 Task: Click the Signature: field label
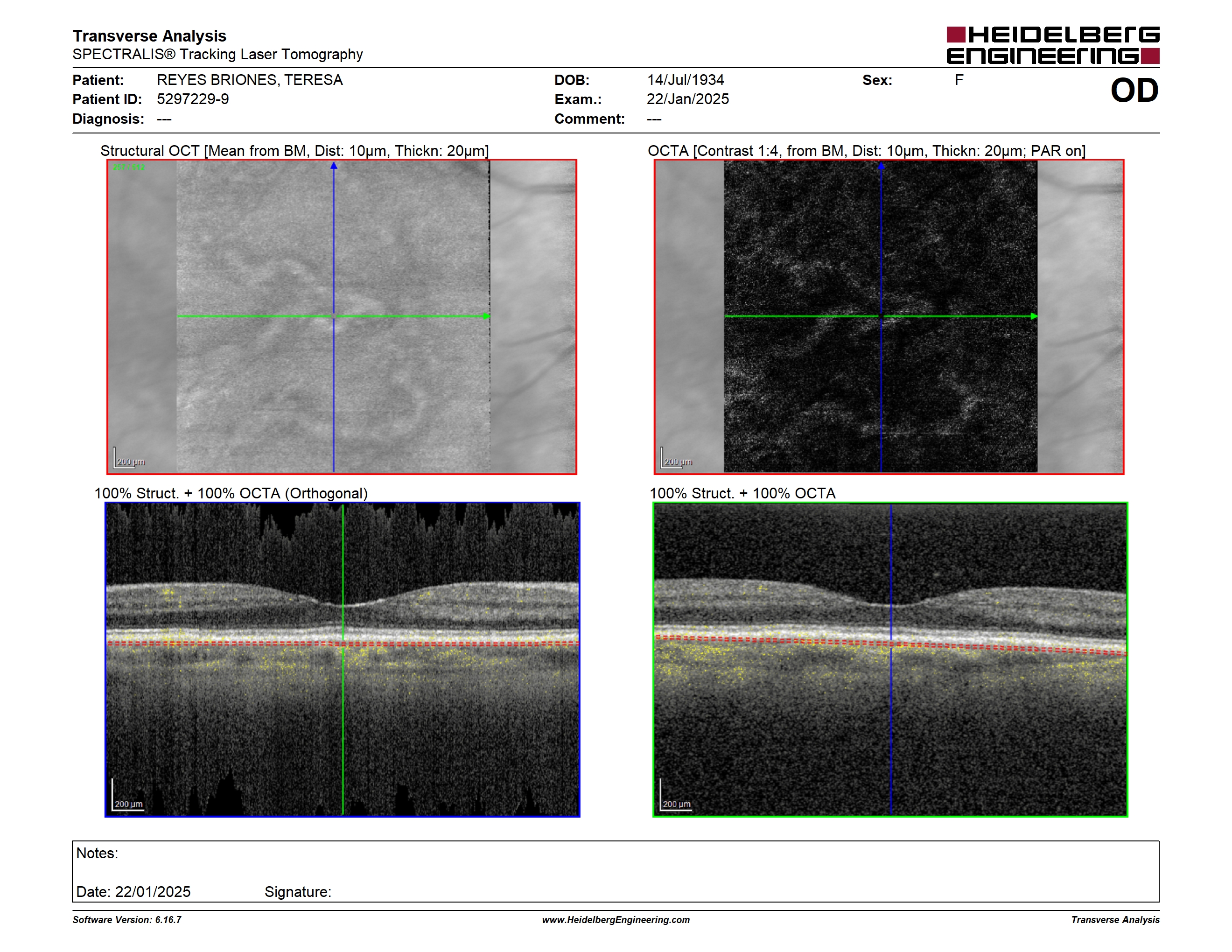click(298, 892)
